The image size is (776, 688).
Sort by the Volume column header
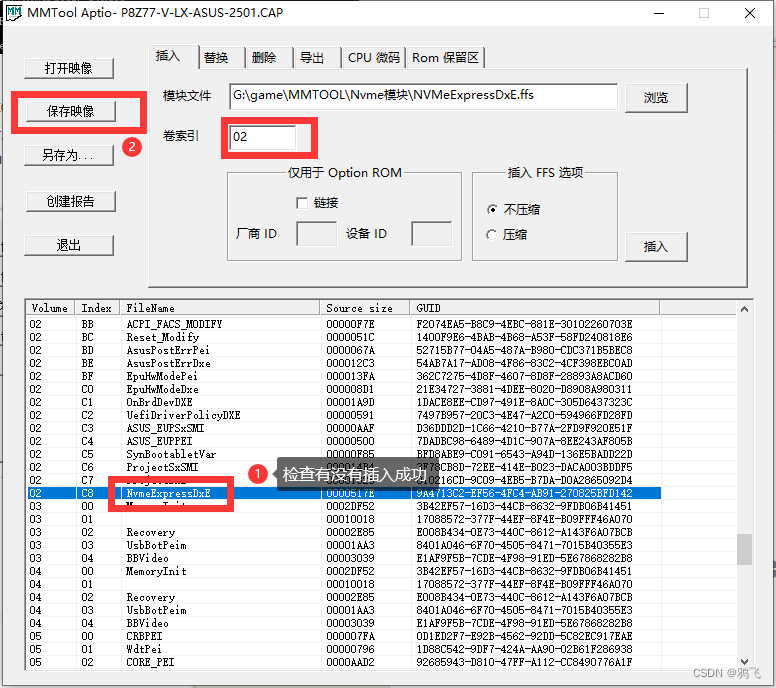tap(50, 308)
